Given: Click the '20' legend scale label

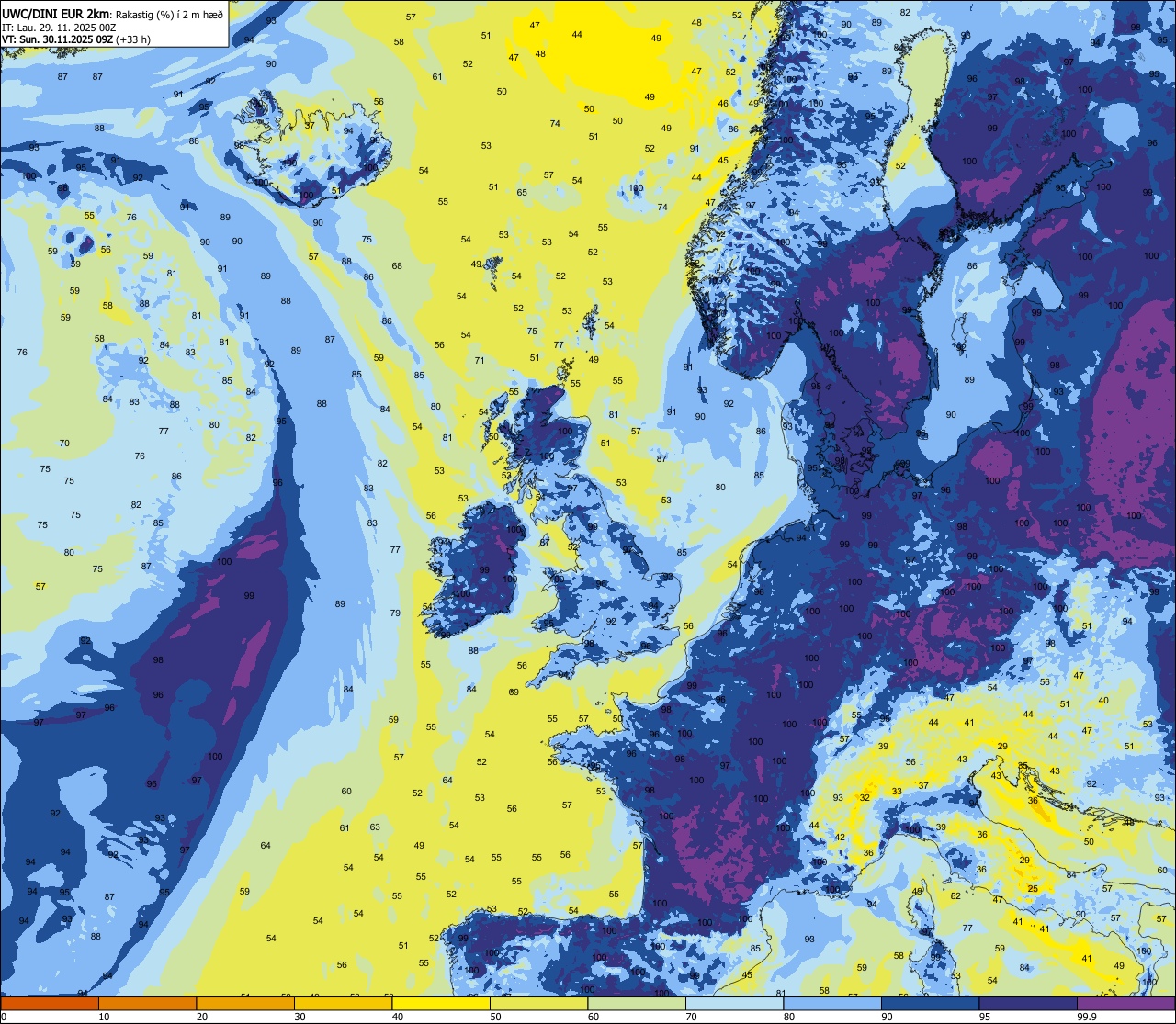Looking at the screenshot, I should 202,1017.
